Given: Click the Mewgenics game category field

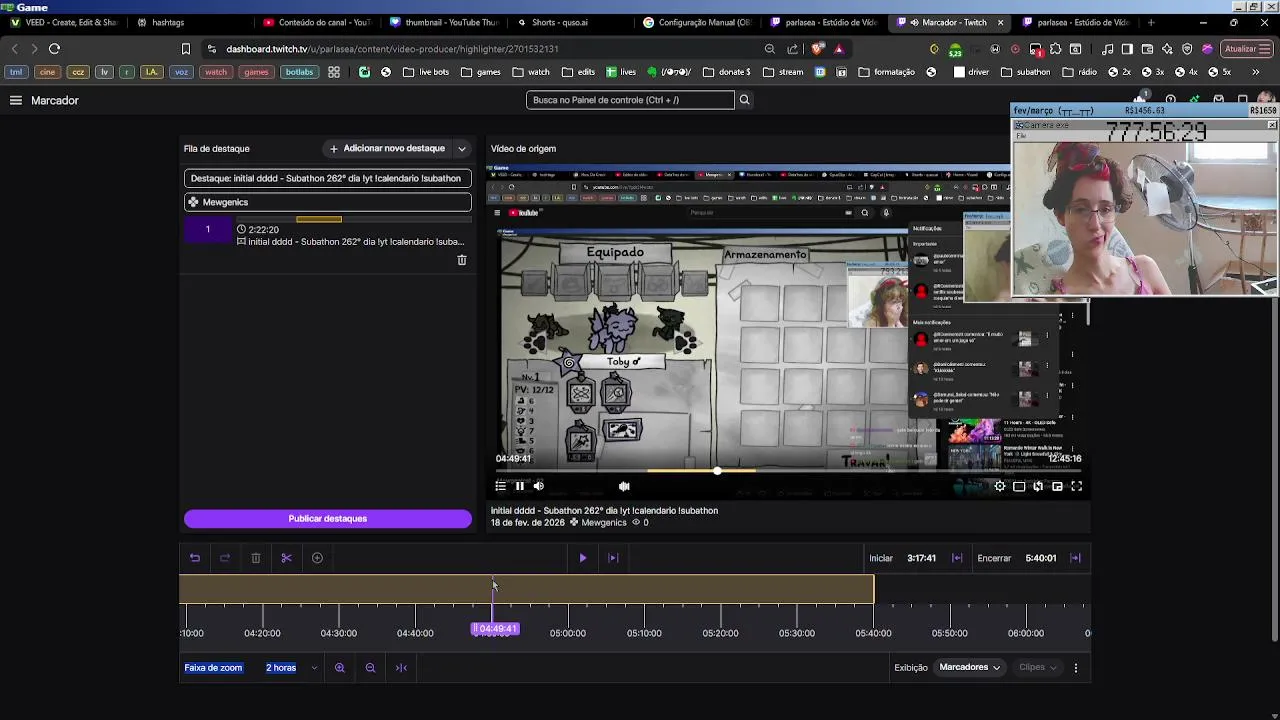Looking at the screenshot, I should tap(328, 202).
